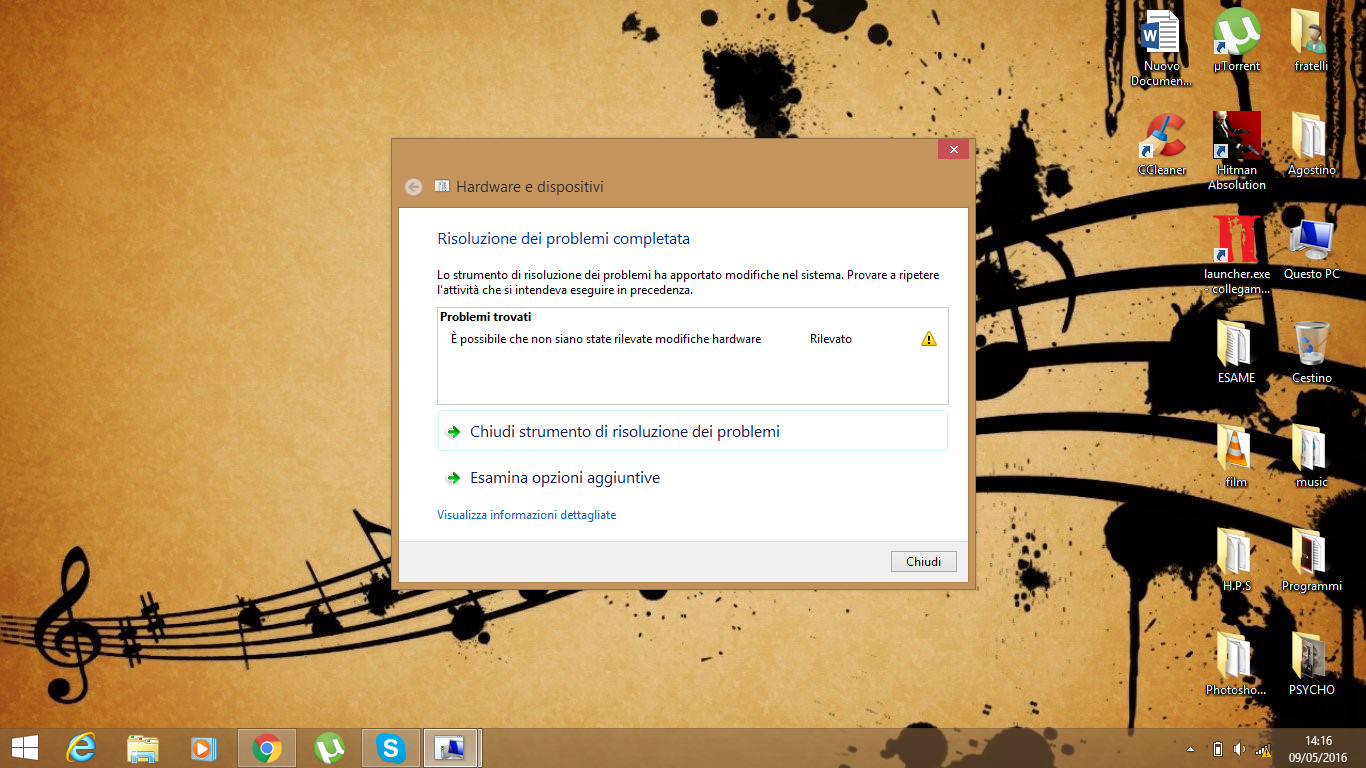Launch Hitman Absolution from desktop
This screenshot has height=768, width=1366.
[x=1236, y=140]
